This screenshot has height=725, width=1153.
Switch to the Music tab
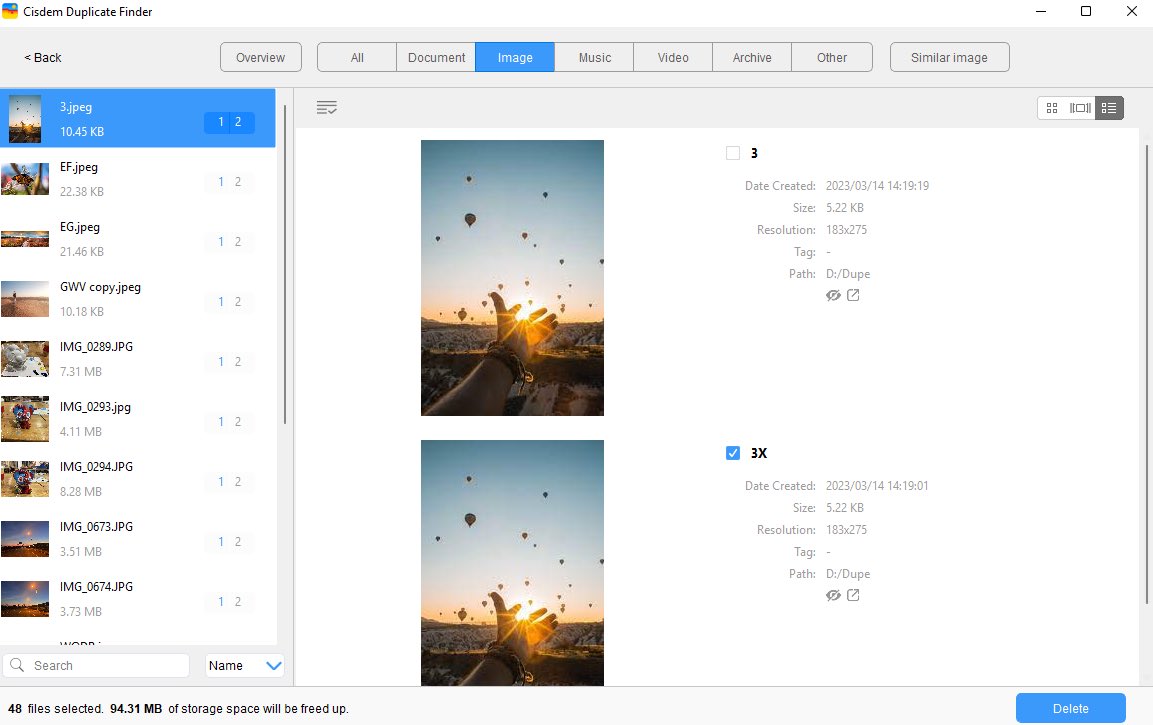click(594, 57)
